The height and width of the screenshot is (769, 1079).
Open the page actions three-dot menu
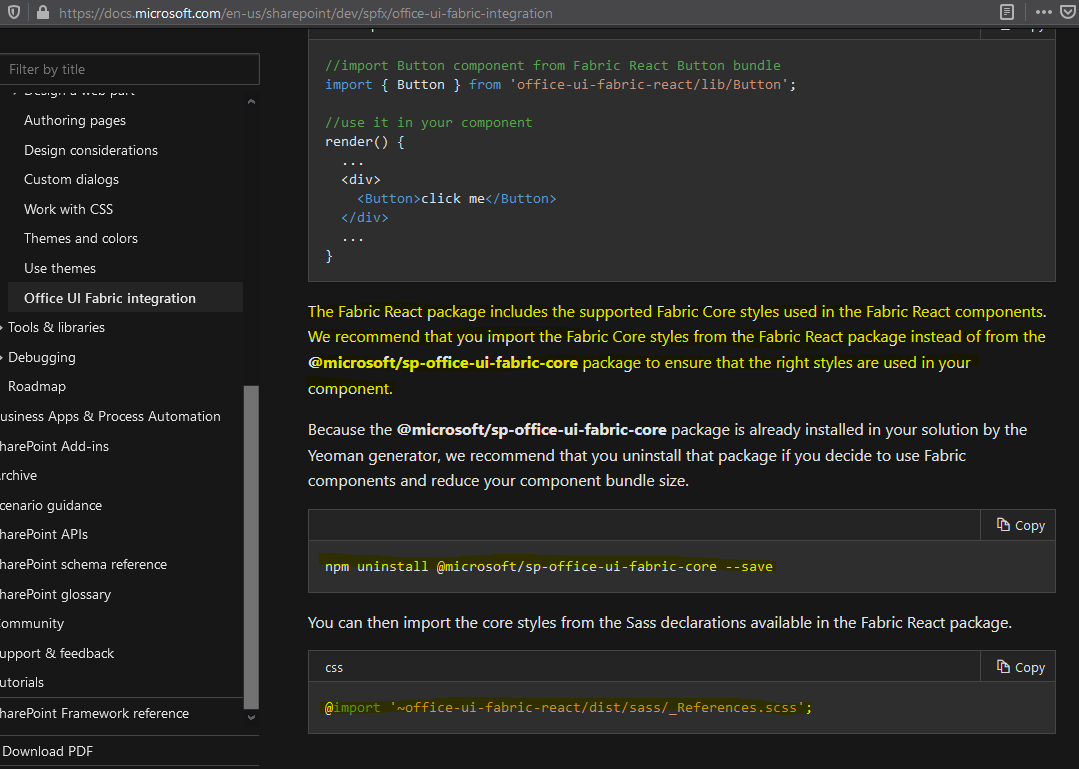pyautogui.click(x=1043, y=12)
